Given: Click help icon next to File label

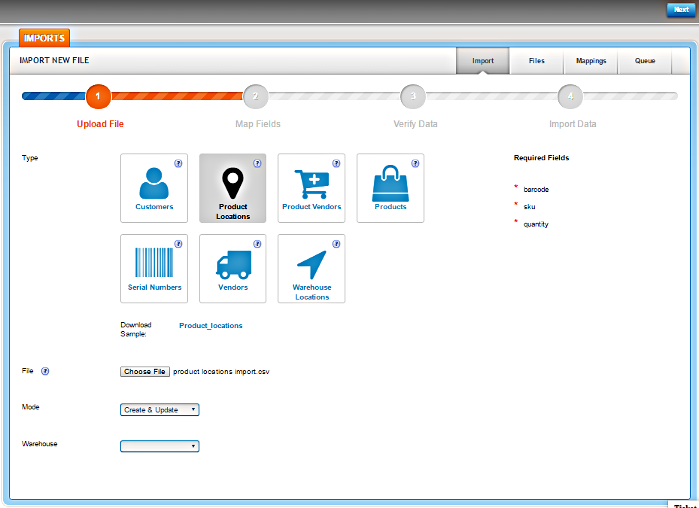Looking at the screenshot, I should pos(46,371).
